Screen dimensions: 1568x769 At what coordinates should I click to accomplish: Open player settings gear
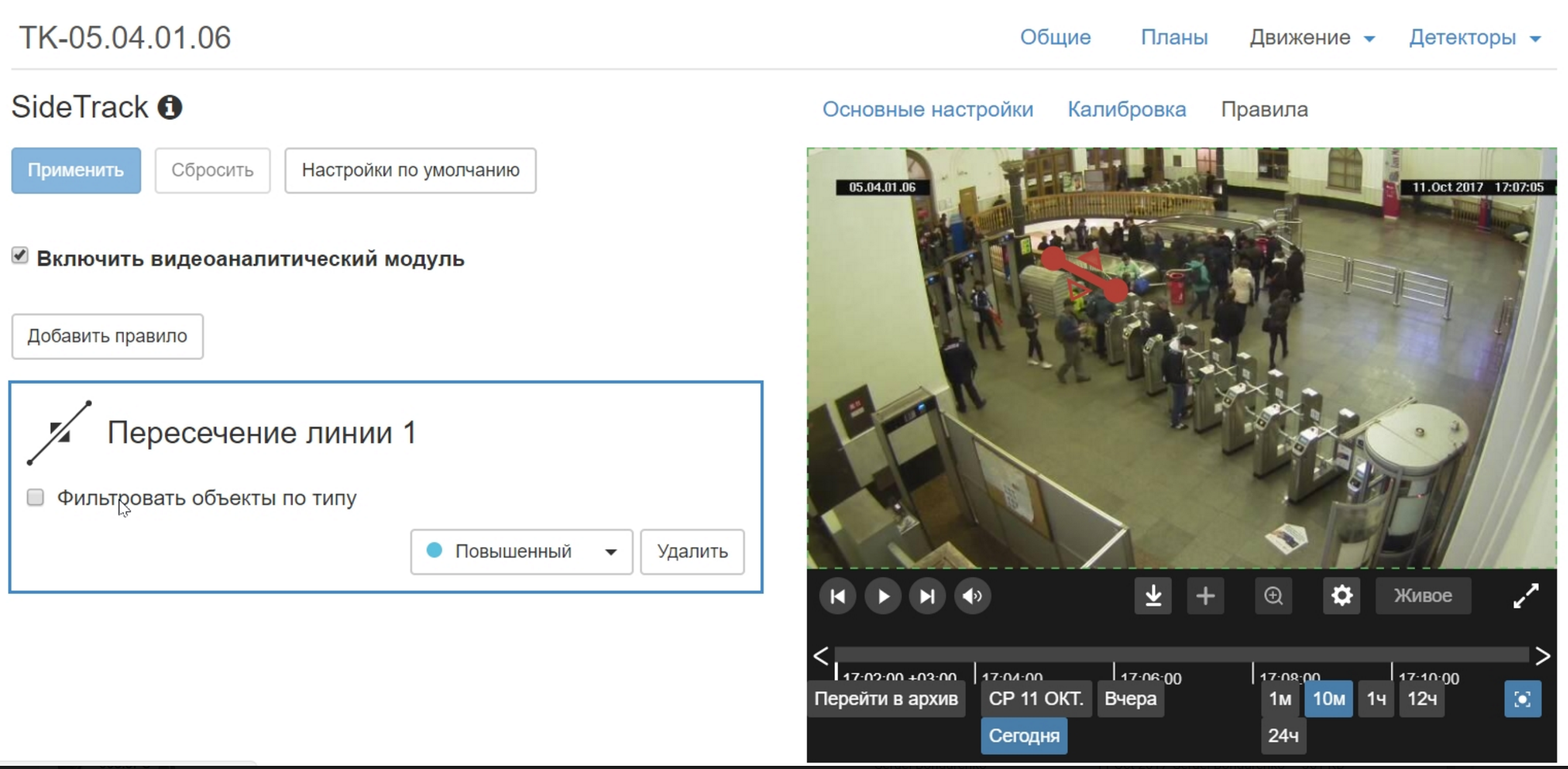(x=1342, y=596)
